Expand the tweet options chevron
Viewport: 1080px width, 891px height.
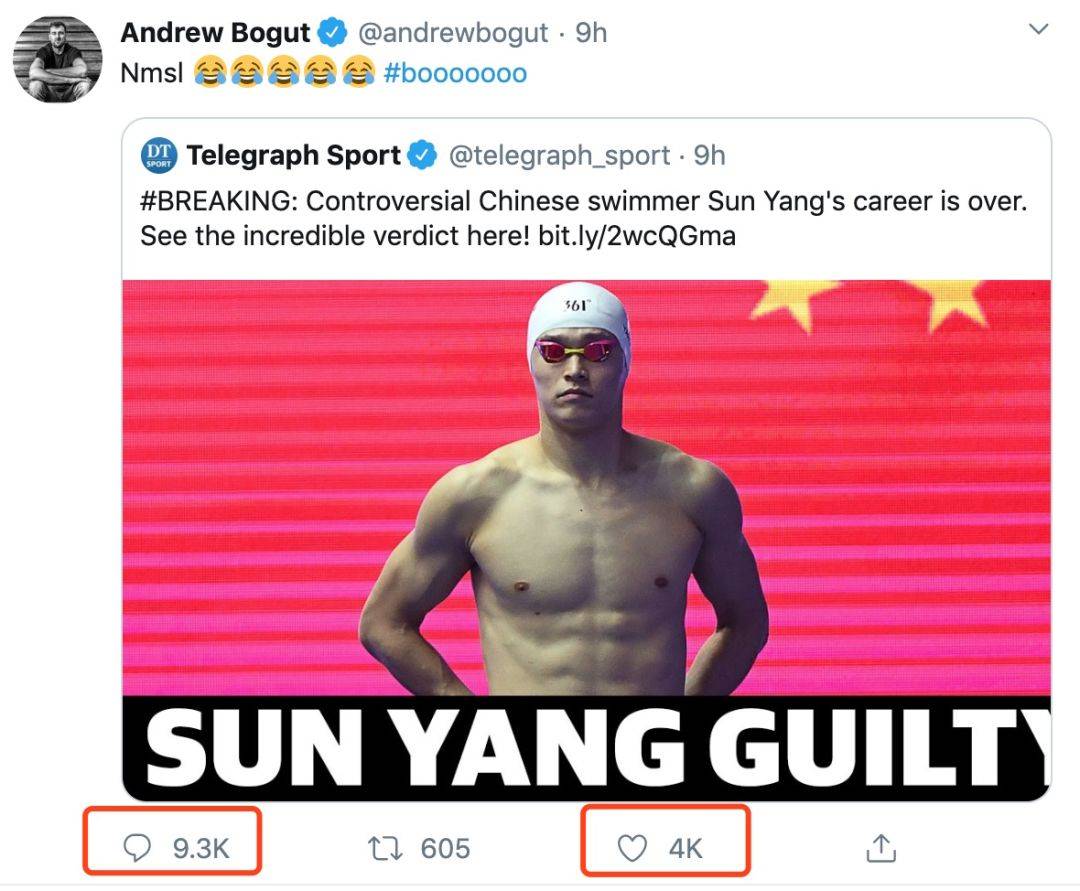click(x=1038, y=29)
